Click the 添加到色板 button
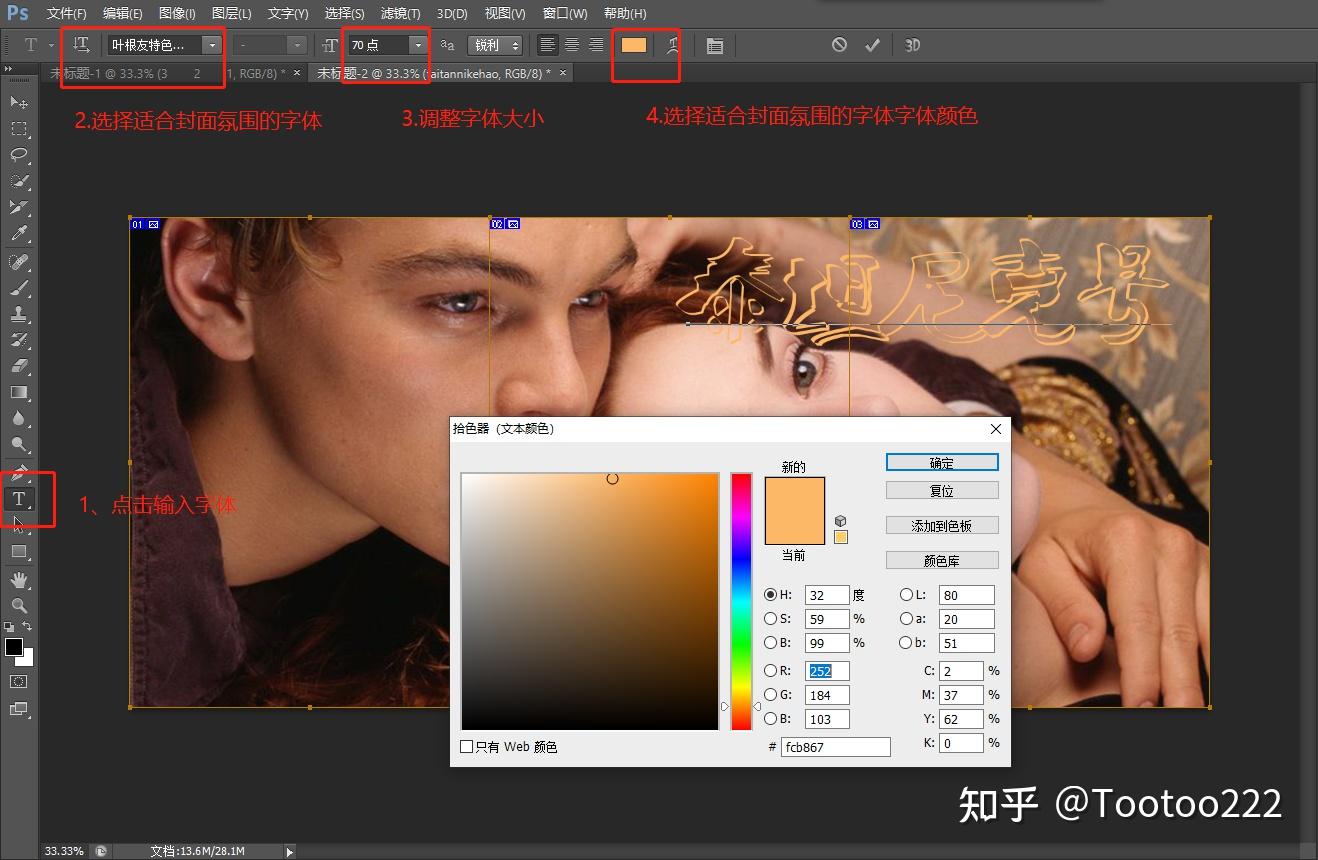1318x860 pixels. tap(942, 525)
